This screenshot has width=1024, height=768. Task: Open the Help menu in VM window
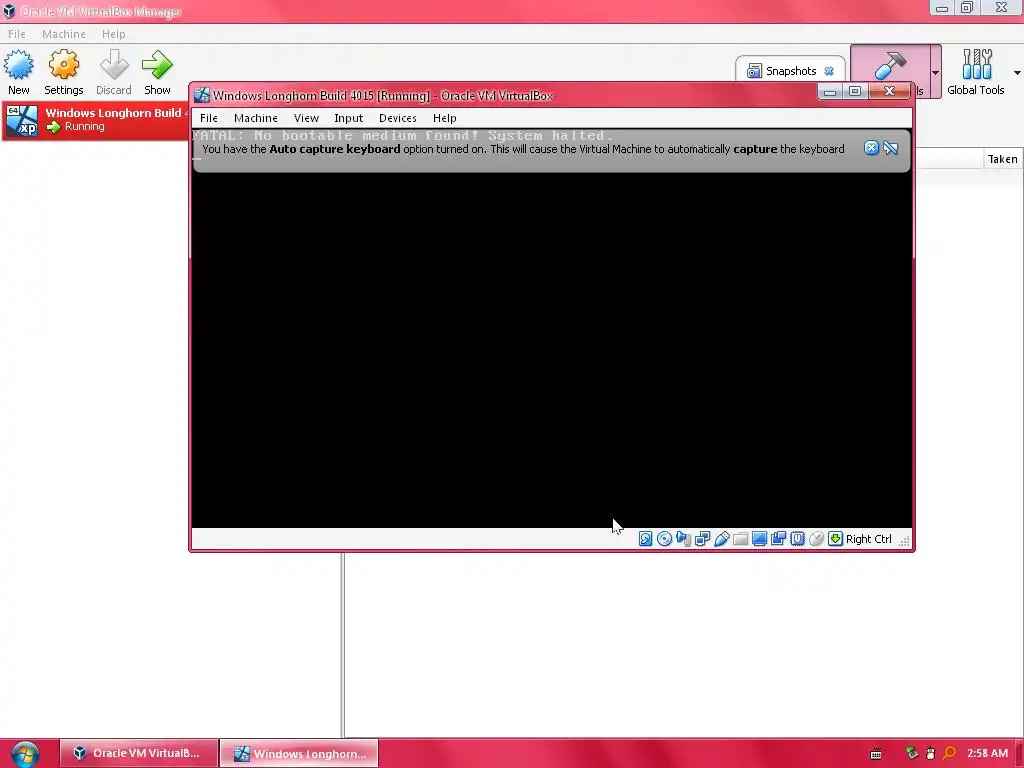tap(445, 118)
